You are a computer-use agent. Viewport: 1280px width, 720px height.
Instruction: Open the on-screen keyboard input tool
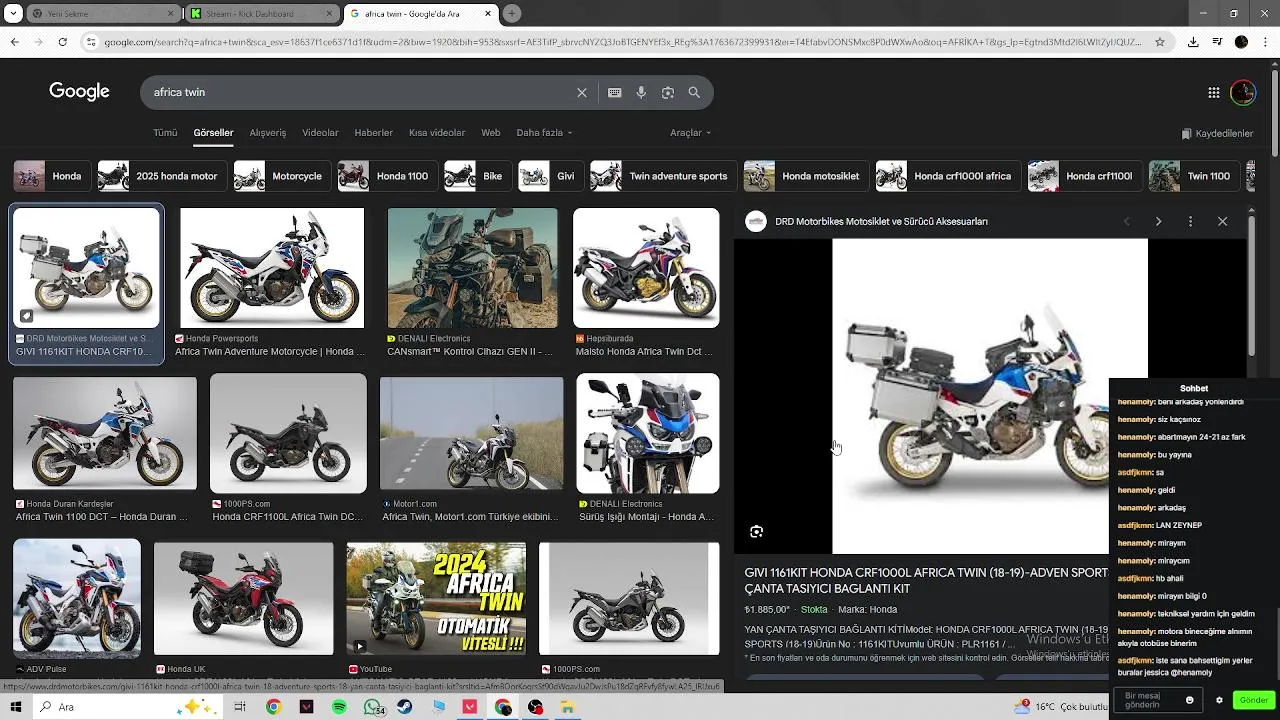(x=614, y=92)
